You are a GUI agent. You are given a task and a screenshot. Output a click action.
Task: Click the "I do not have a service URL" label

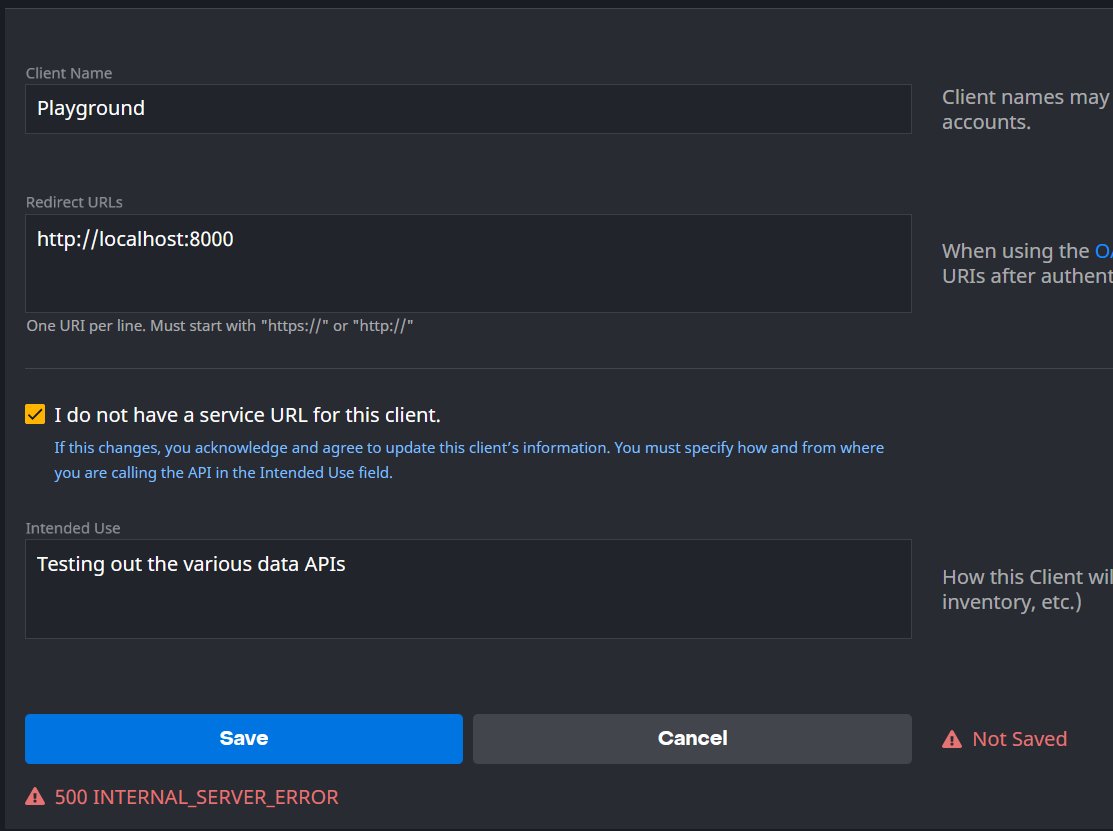click(x=247, y=414)
